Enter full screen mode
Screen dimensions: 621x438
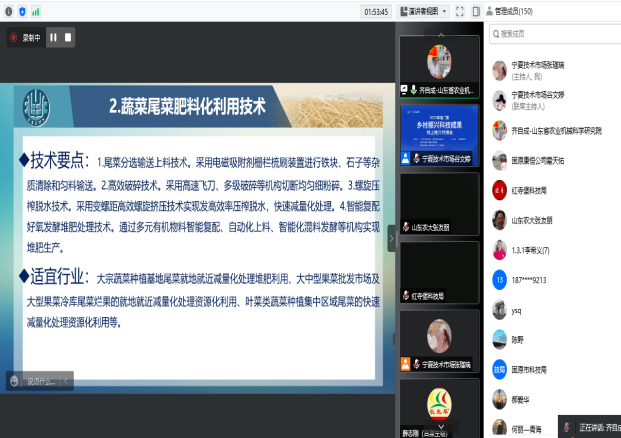459,11
